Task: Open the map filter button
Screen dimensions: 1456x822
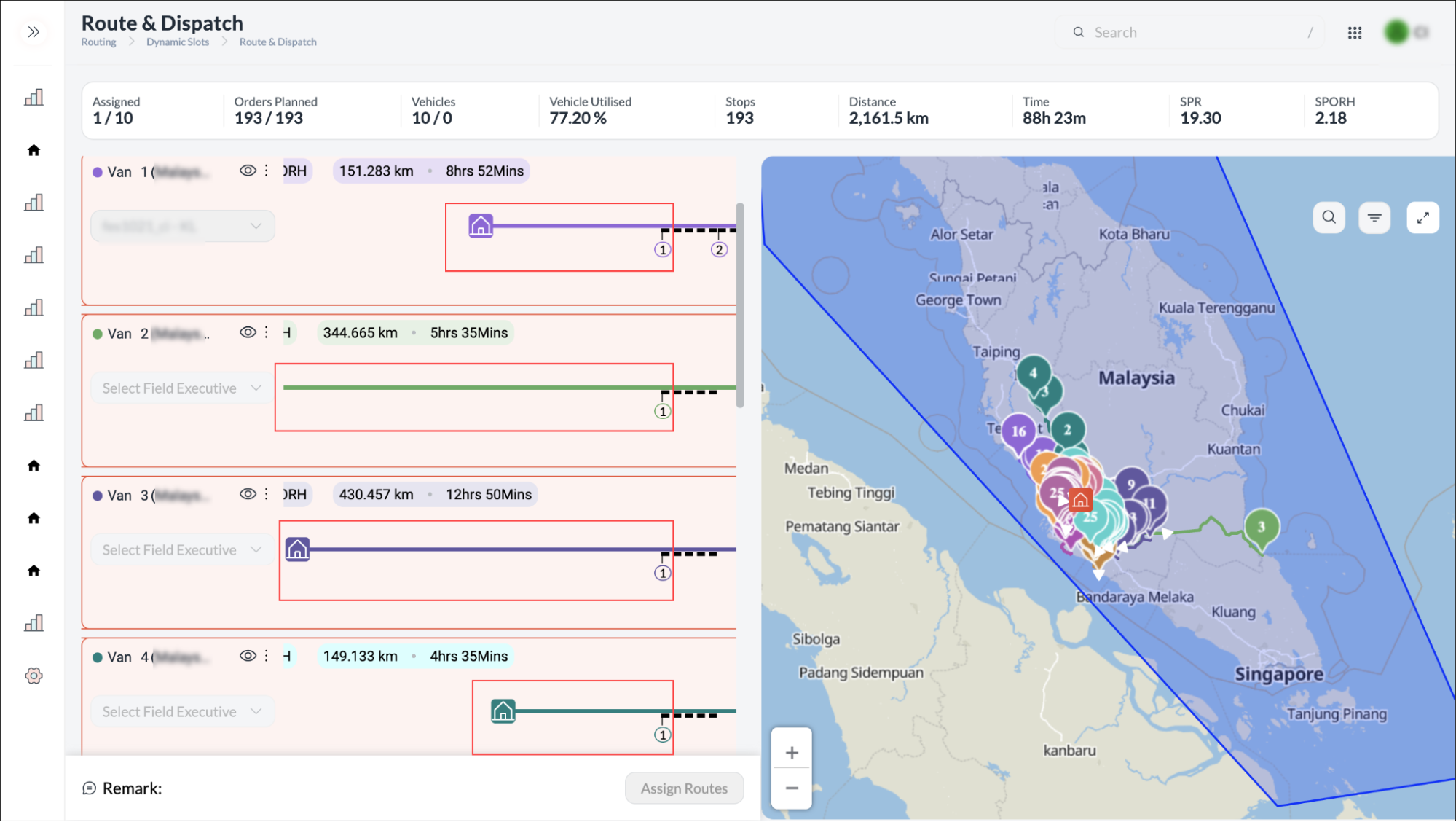Action: click(x=1374, y=217)
